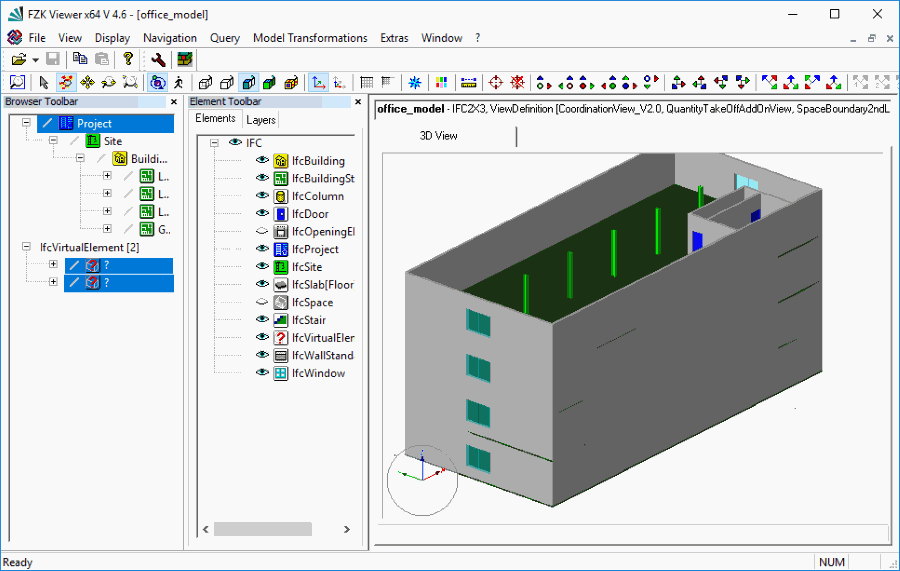Toggle visibility eye for IfcDoor
900x571 pixels.
(262, 213)
